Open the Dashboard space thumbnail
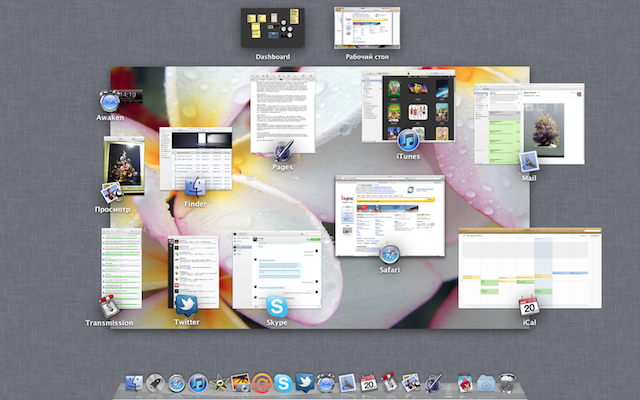 (x=272, y=27)
